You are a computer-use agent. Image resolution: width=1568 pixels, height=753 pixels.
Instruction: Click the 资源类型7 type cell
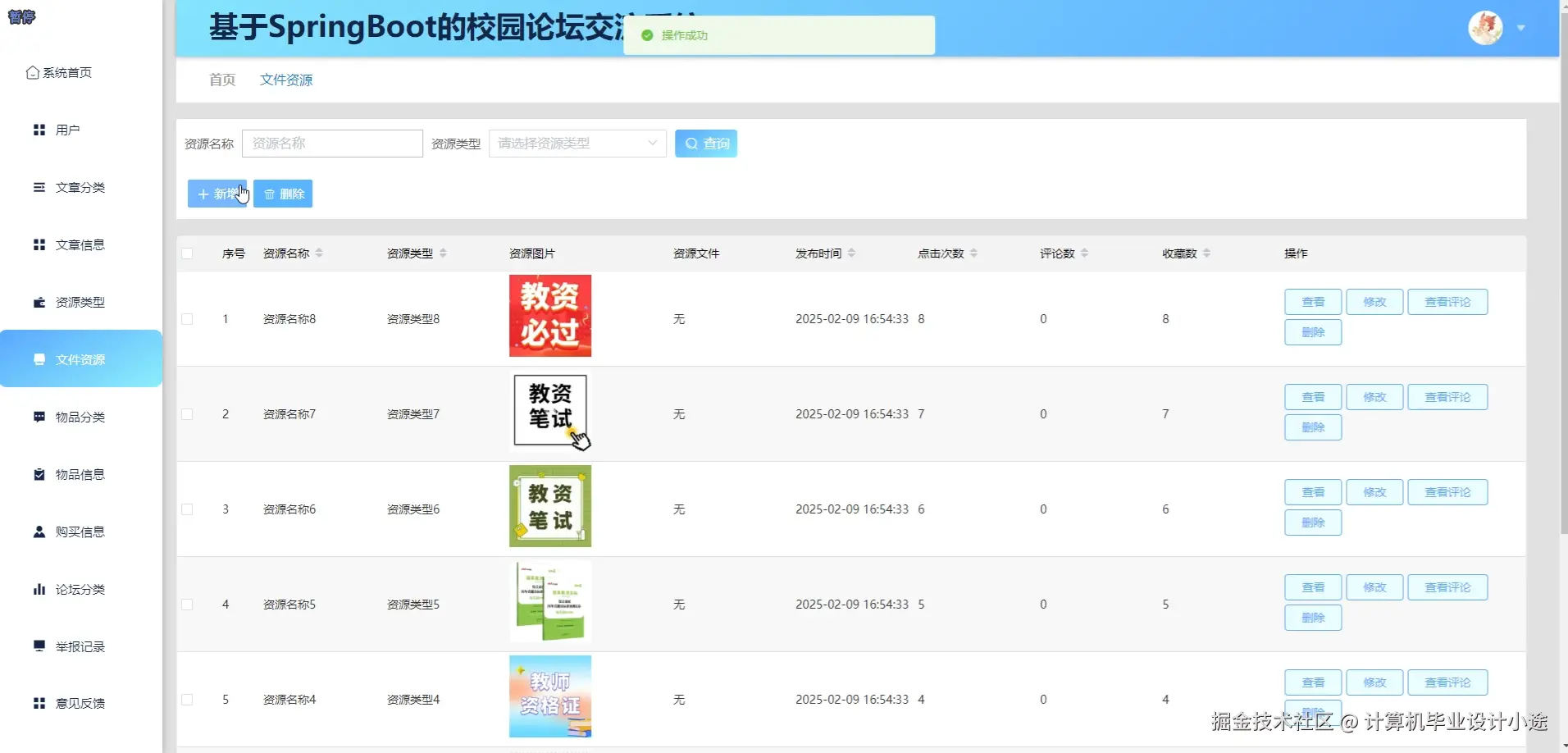pyautogui.click(x=413, y=414)
